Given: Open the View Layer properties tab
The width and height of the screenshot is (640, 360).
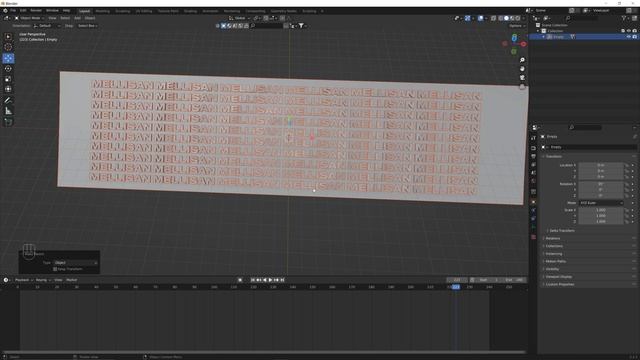Looking at the screenshot, I should click(x=533, y=164).
